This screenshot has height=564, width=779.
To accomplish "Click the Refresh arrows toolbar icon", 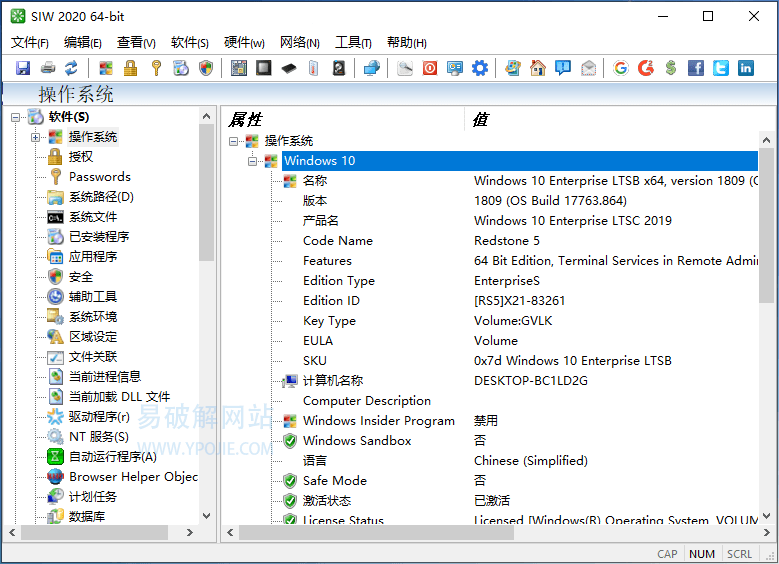I will [71, 68].
